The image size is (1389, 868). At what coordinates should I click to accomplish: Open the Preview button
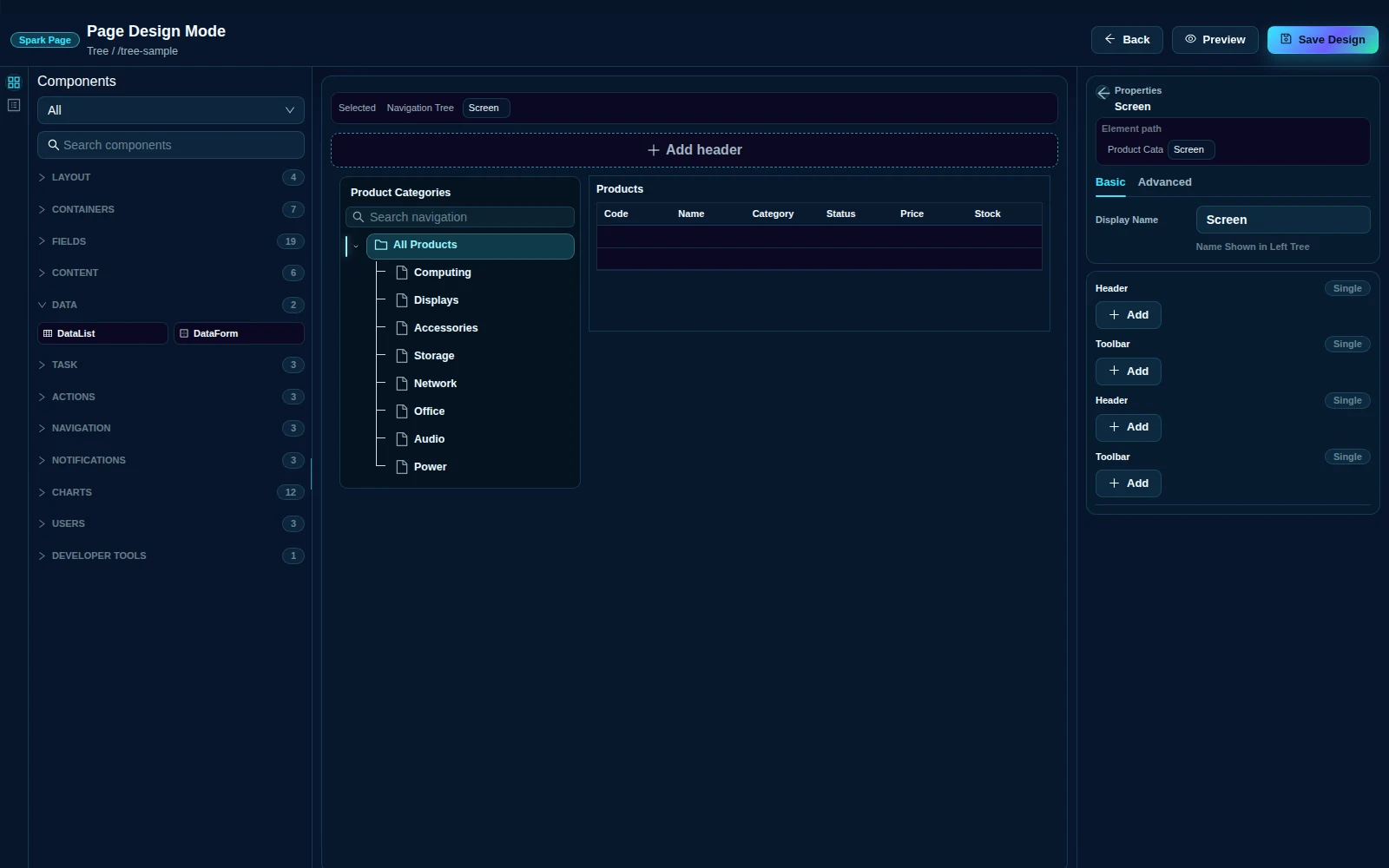click(x=1215, y=40)
